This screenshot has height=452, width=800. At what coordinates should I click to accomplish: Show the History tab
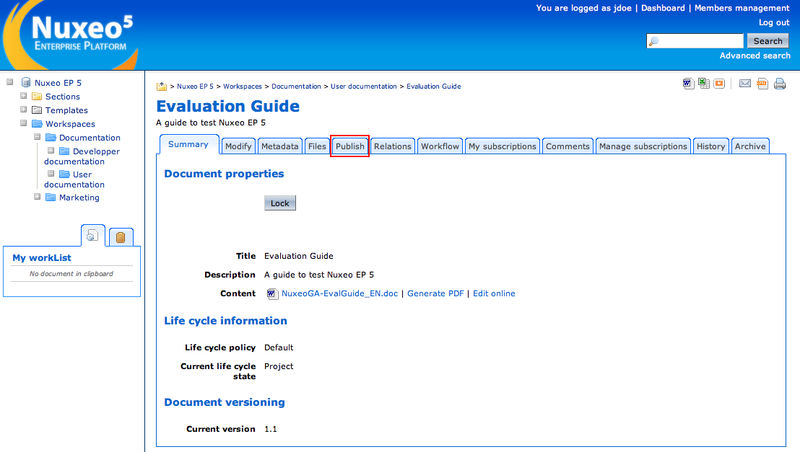(x=711, y=146)
